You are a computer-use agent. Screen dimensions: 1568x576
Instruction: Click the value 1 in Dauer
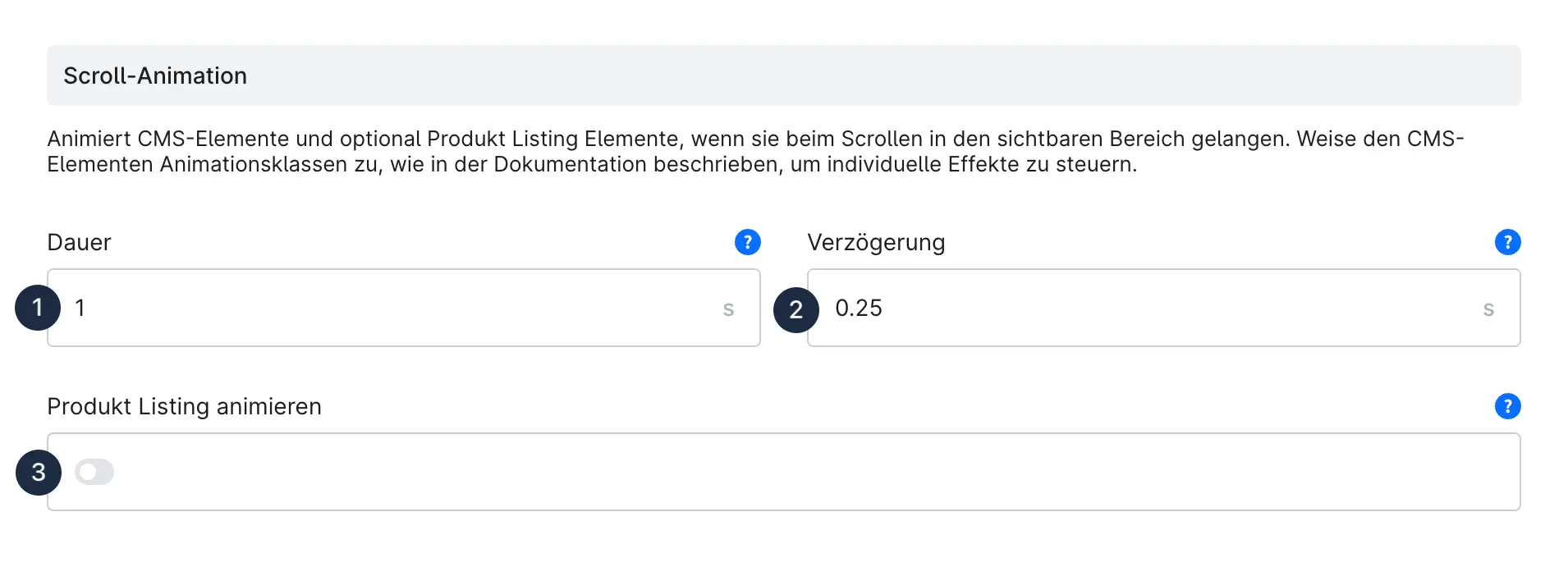click(x=80, y=308)
